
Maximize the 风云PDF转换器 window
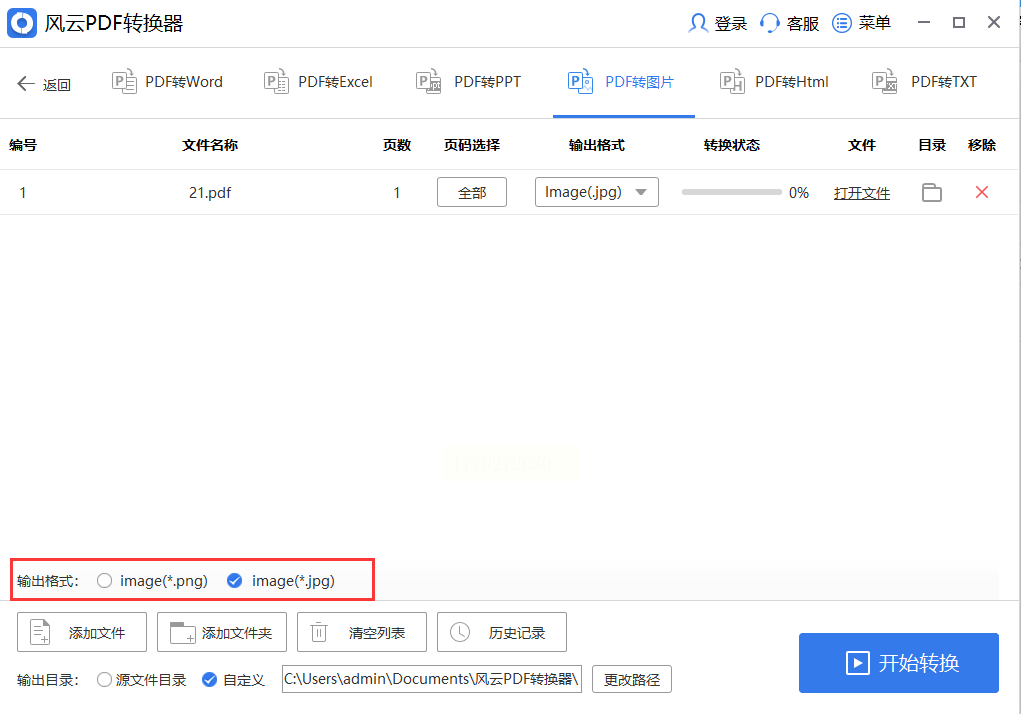(958, 23)
